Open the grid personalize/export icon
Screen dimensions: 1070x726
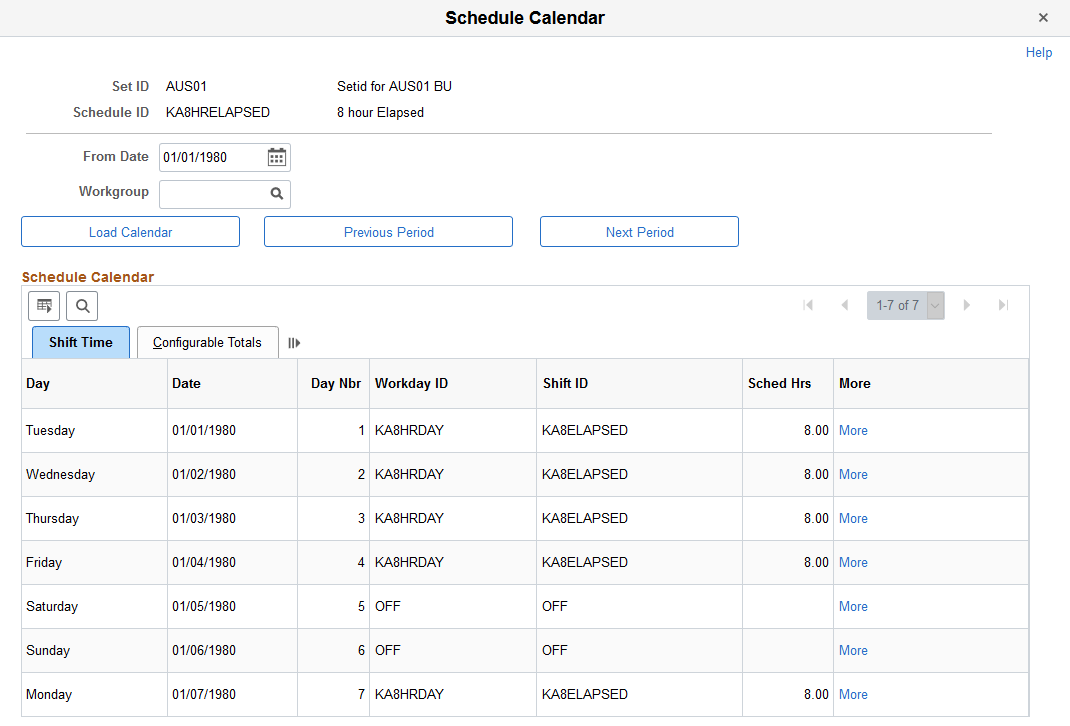(44, 306)
